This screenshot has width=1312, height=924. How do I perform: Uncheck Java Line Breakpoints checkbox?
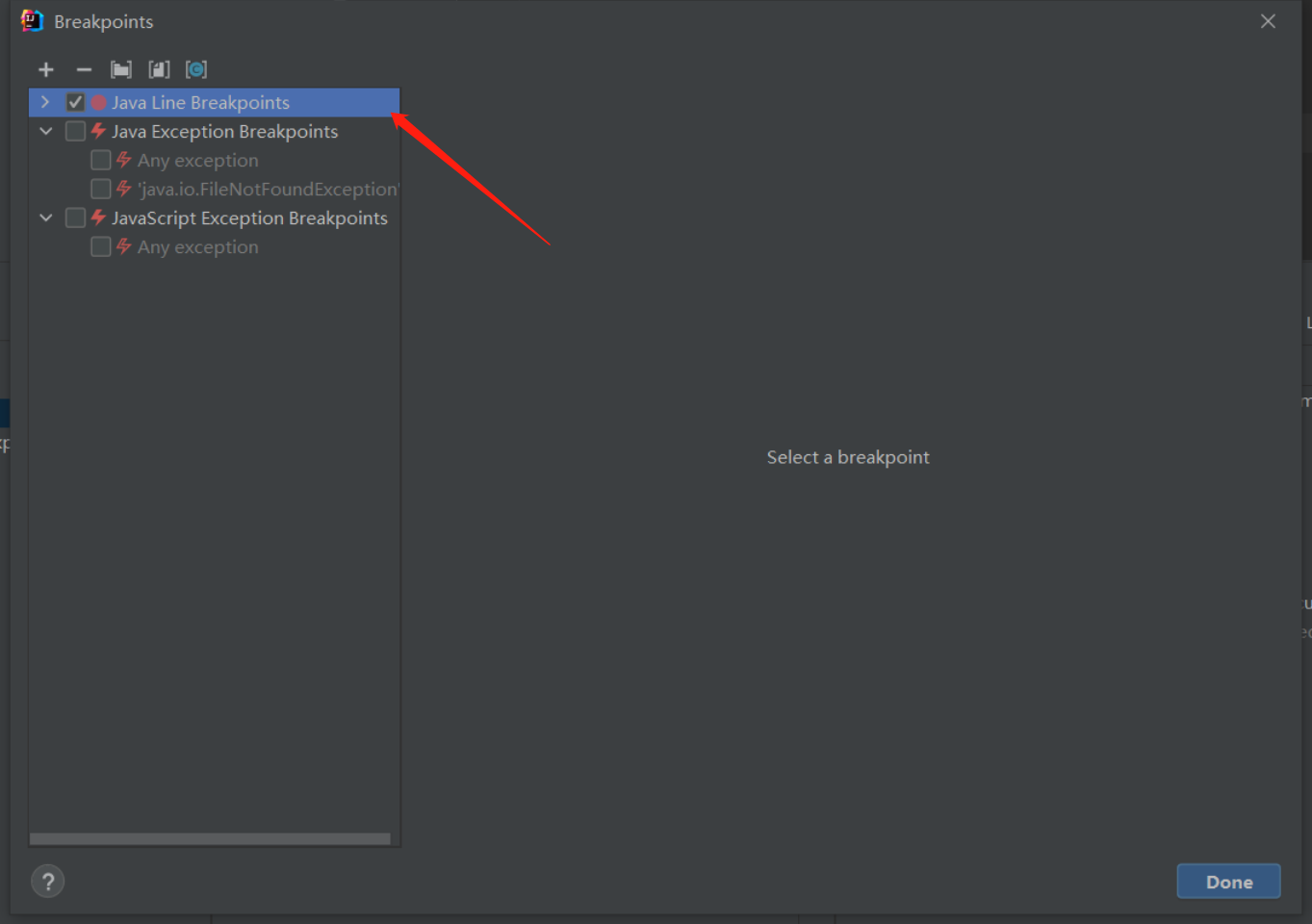tap(75, 102)
